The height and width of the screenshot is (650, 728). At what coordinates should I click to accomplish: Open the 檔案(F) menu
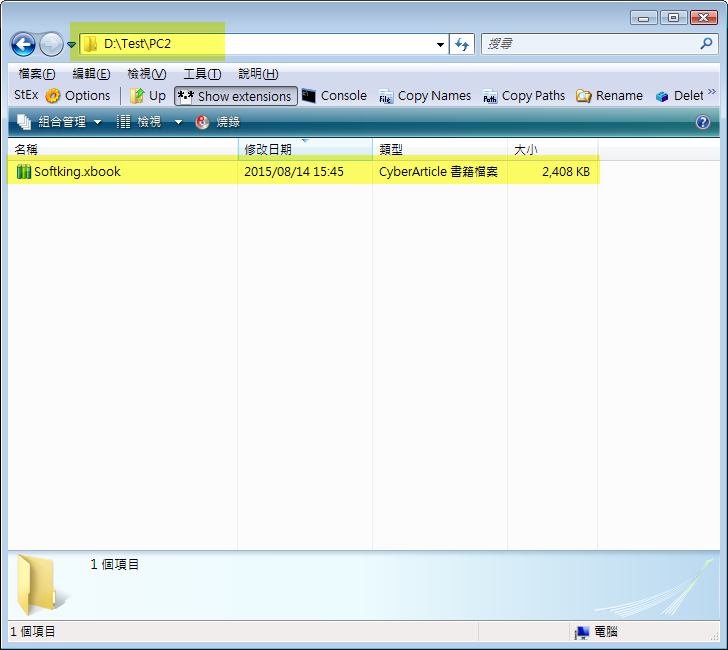pyautogui.click(x=36, y=74)
